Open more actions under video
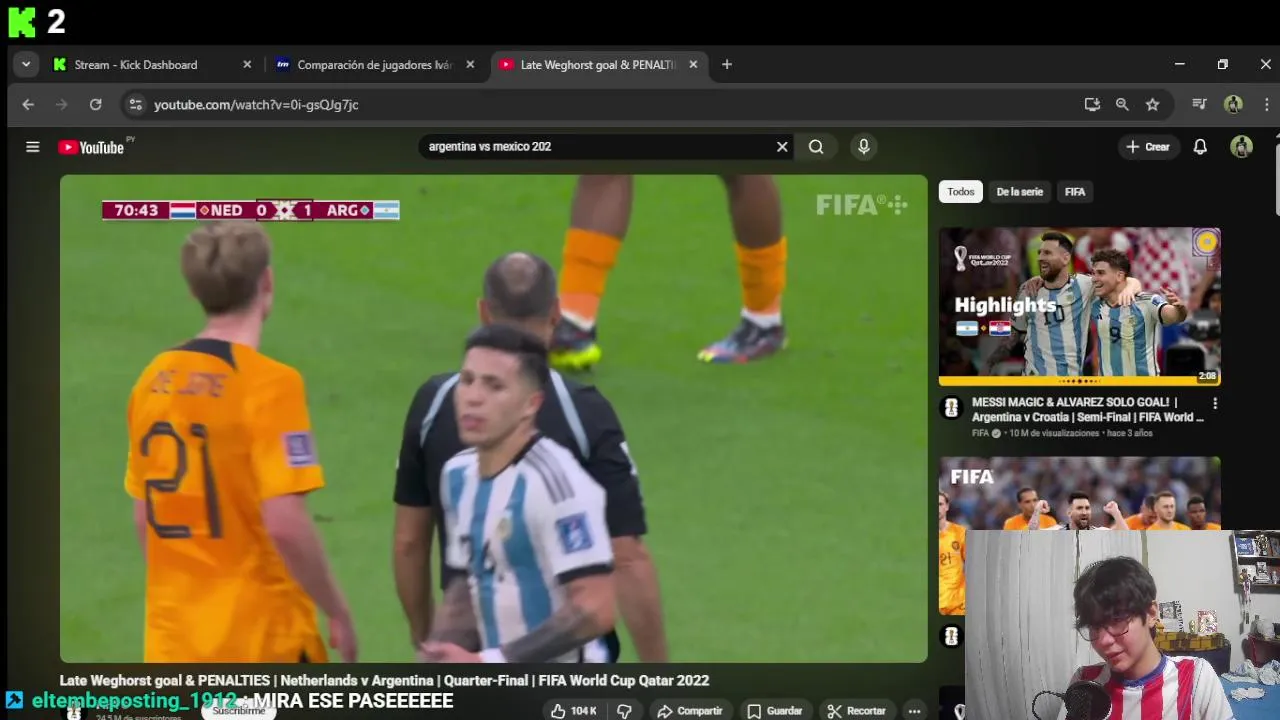The height and width of the screenshot is (720, 1280). point(914,711)
